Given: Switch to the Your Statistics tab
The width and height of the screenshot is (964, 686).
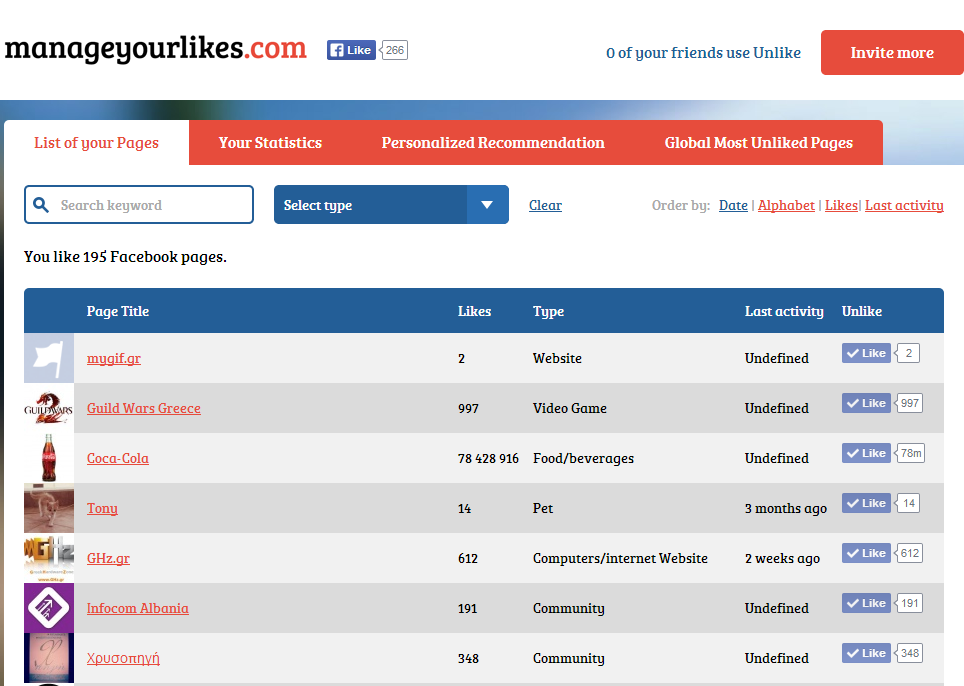Looking at the screenshot, I should pos(271,143).
